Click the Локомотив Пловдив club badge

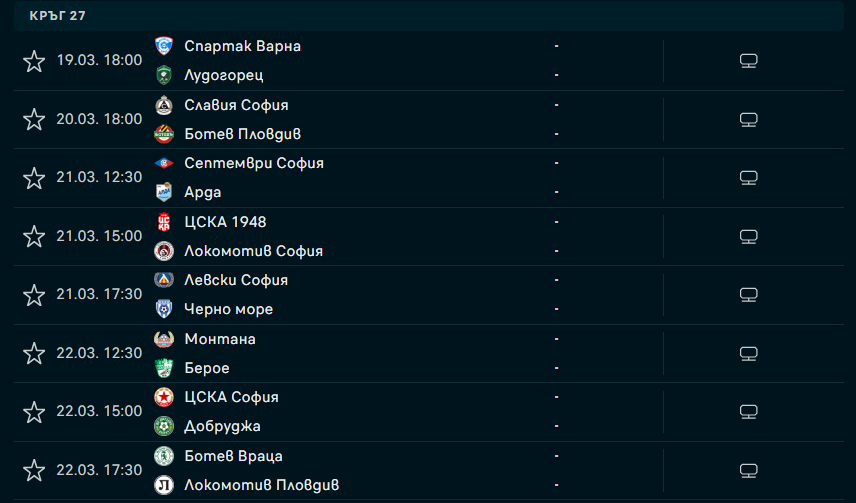click(164, 484)
